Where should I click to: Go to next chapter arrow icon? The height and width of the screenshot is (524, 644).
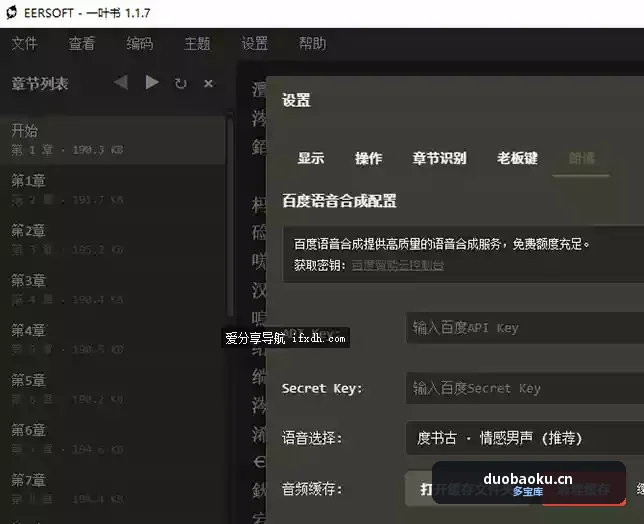click(152, 83)
